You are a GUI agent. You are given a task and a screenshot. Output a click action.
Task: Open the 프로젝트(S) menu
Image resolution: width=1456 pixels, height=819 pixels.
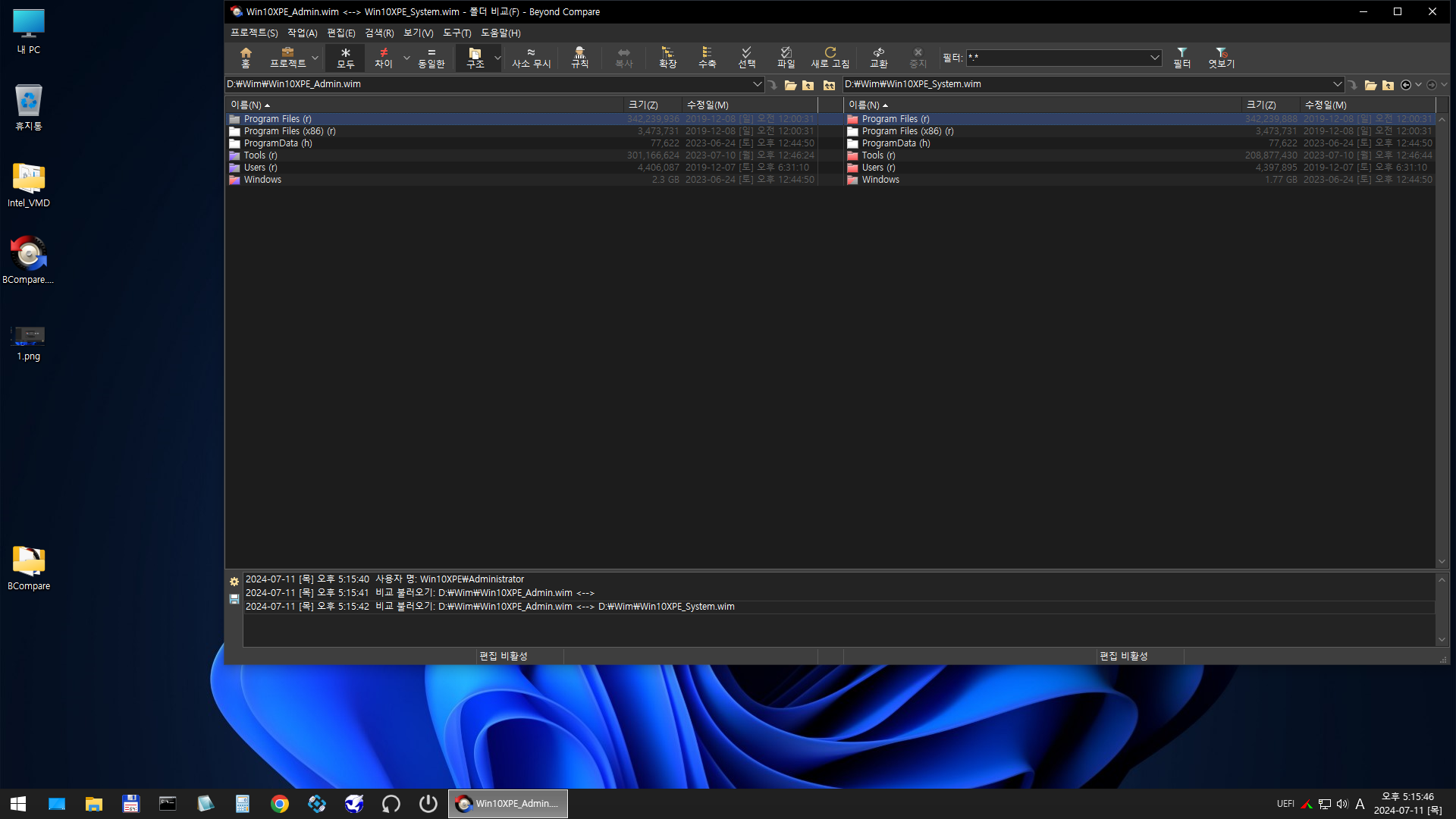[x=254, y=33]
